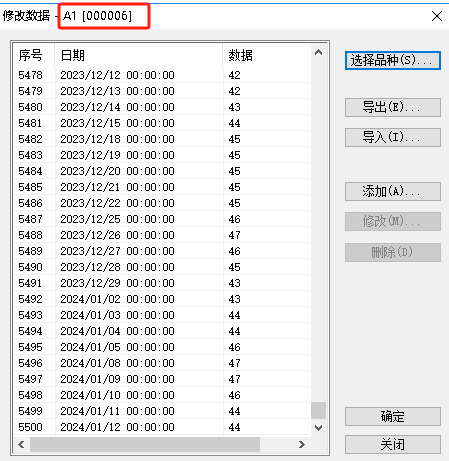This screenshot has width=449, height=461.
Task: Click the horizontal scrollbar right arrow
Action: point(302,444)
